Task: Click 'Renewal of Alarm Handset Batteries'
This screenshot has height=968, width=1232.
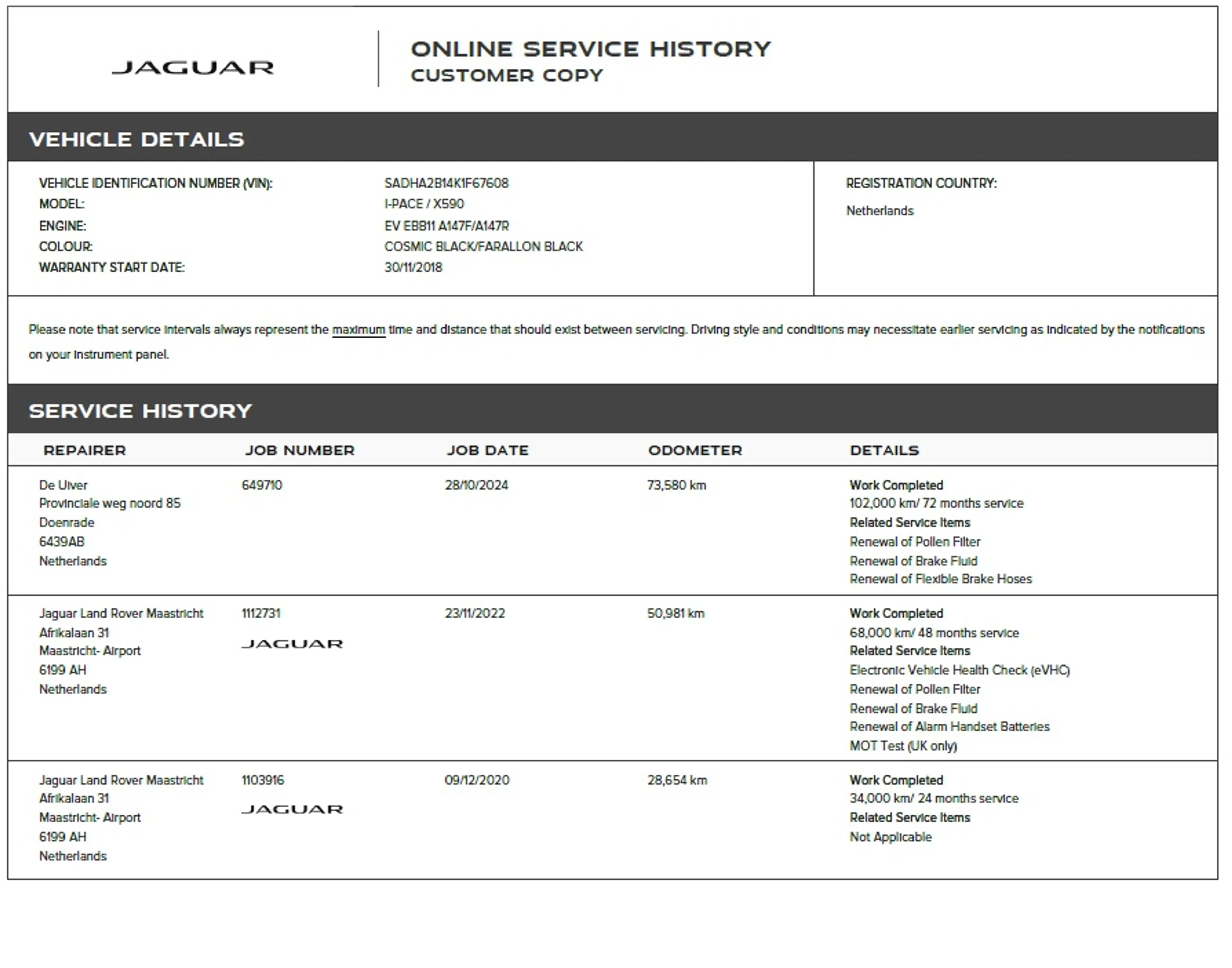Action: tap(949, 727)
